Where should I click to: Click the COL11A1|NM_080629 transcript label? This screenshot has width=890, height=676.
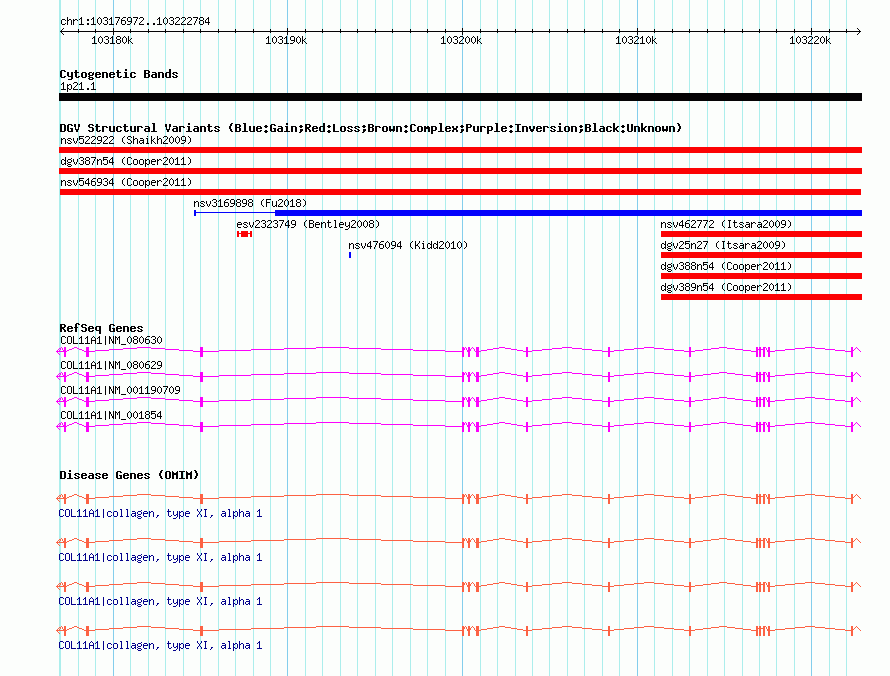[x=111, y=366]
